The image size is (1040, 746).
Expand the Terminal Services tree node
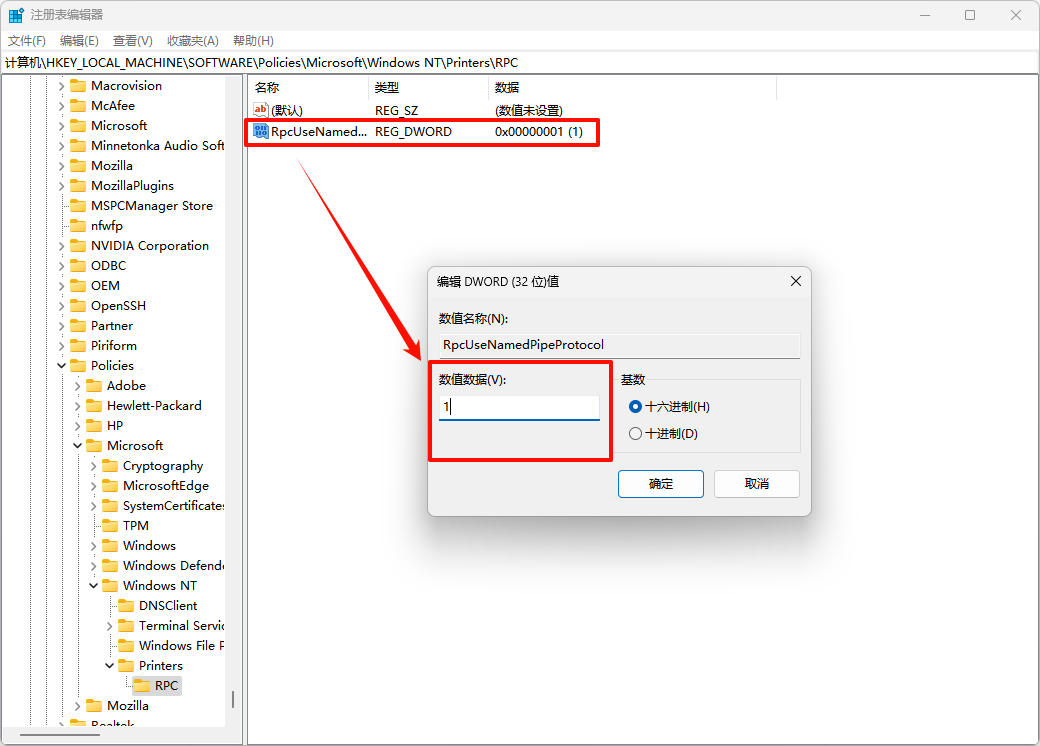coord(110,626)
